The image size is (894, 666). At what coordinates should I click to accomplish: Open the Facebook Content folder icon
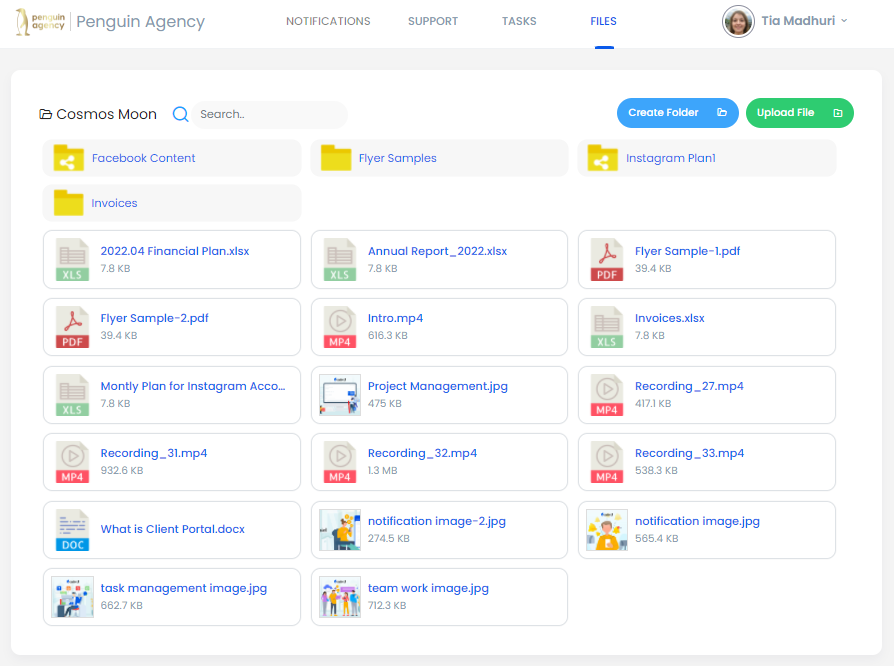[x=68, y=158]
